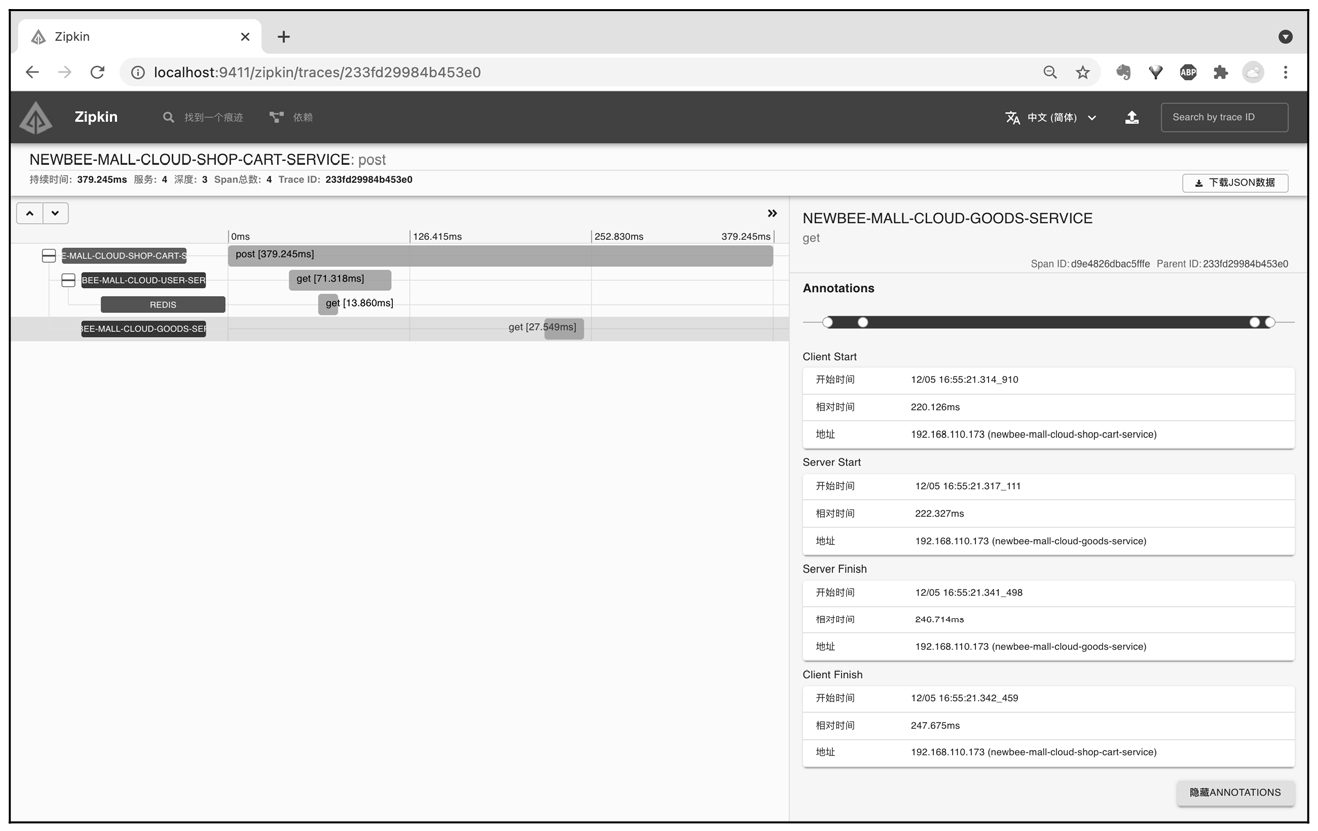Click the Server Start annotation dot

863,322
